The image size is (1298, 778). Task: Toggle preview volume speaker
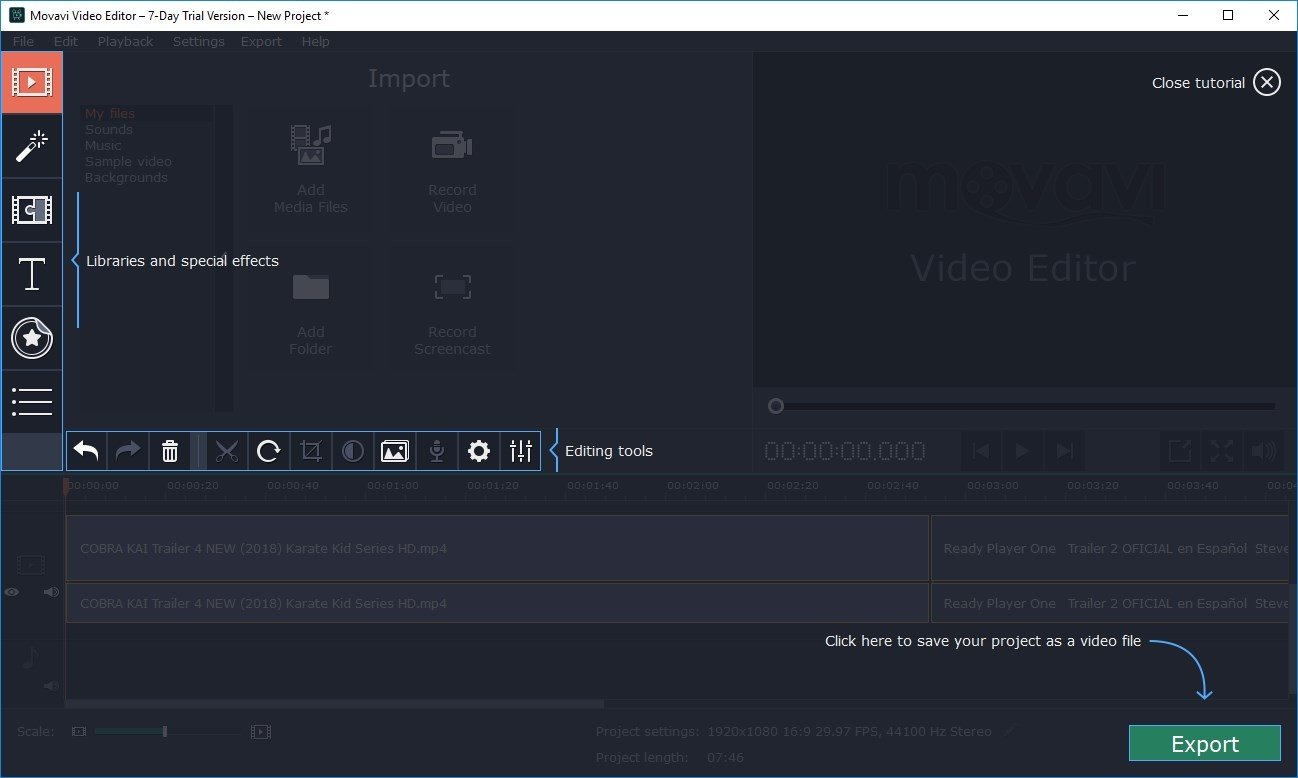(1263, 451)
